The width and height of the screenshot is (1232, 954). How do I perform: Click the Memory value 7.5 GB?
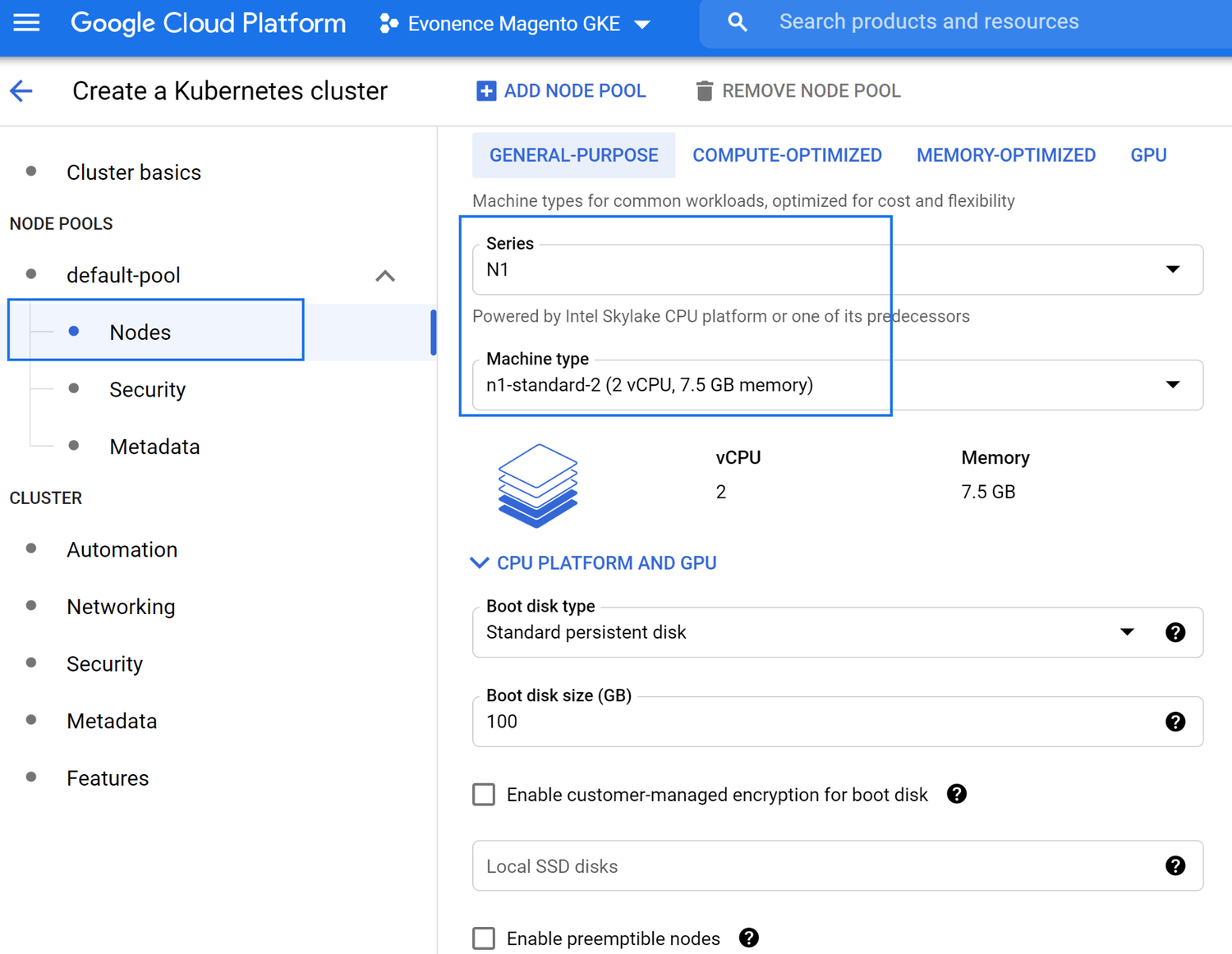click(x=988, y=493)
